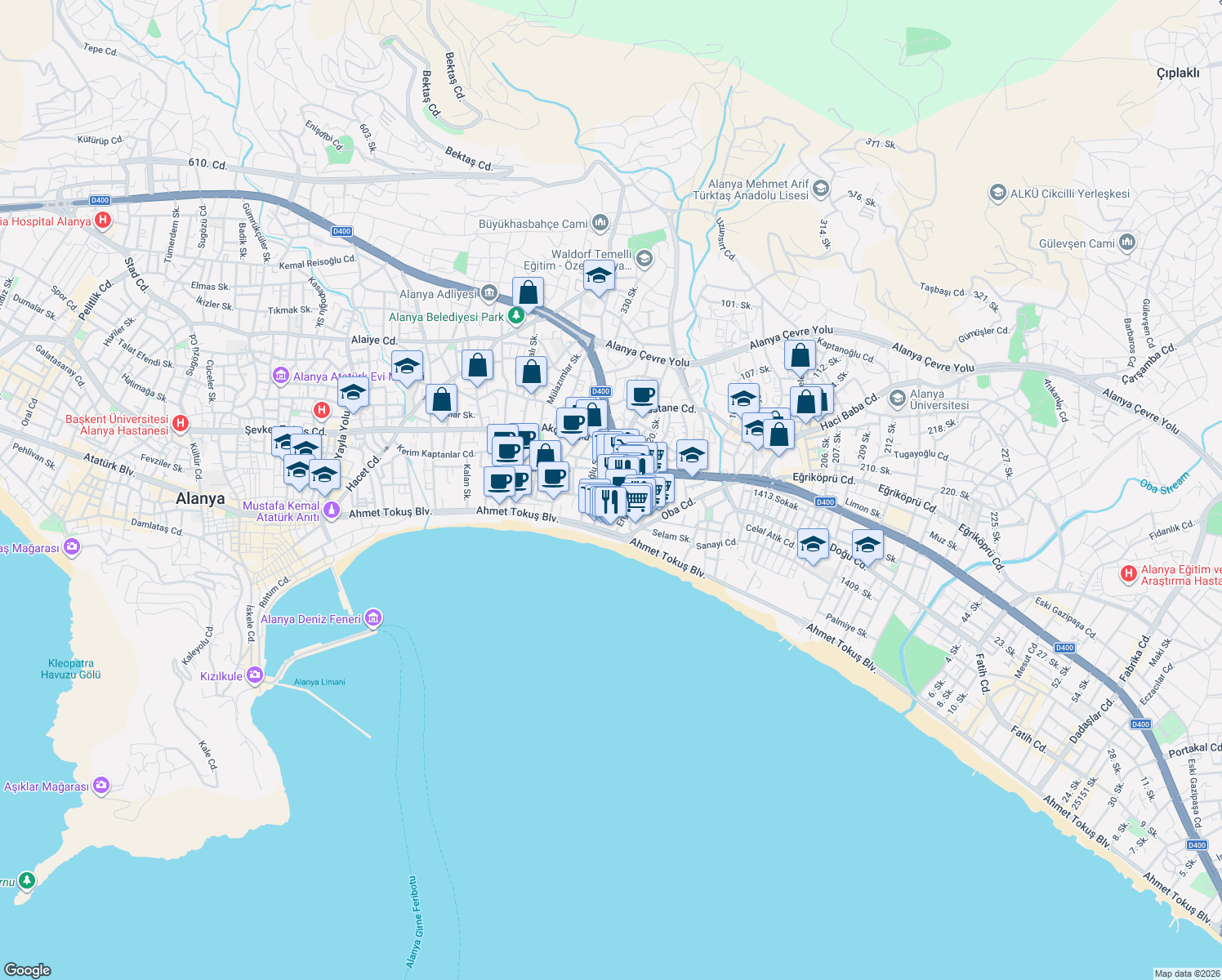Open the Alanya Belediyesi Park label

coord(446,317)
